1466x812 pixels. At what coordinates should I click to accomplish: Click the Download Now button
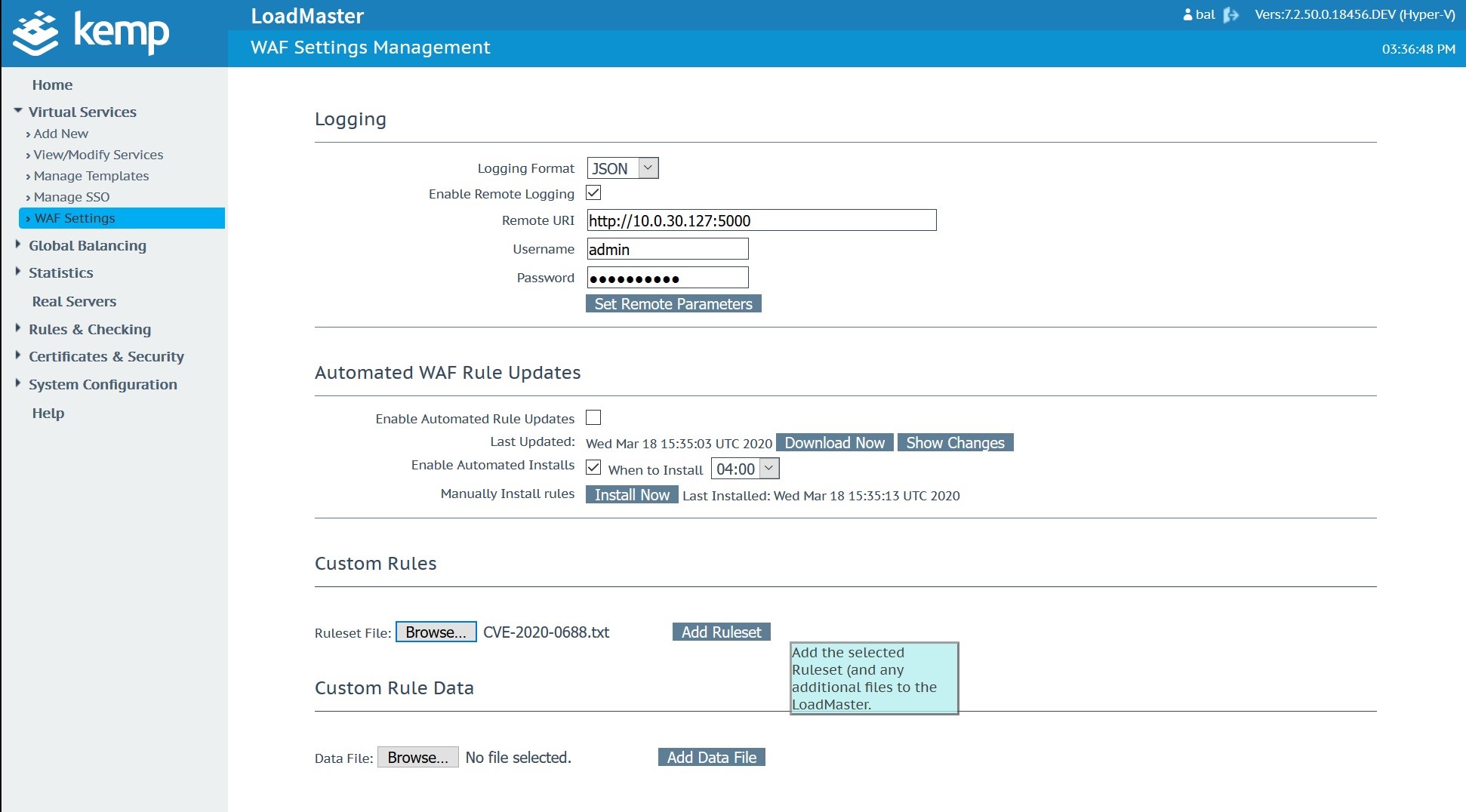point(834,443)
